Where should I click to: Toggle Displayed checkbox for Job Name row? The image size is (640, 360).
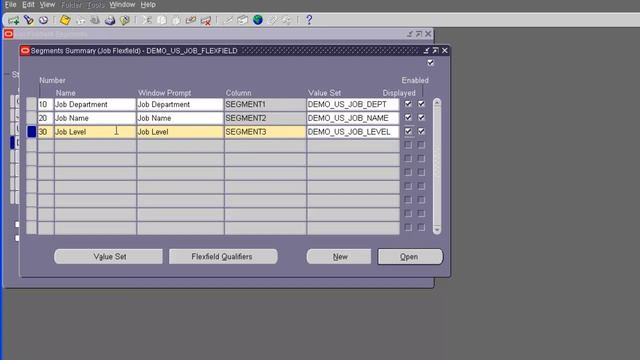click(x=408, y=118)
